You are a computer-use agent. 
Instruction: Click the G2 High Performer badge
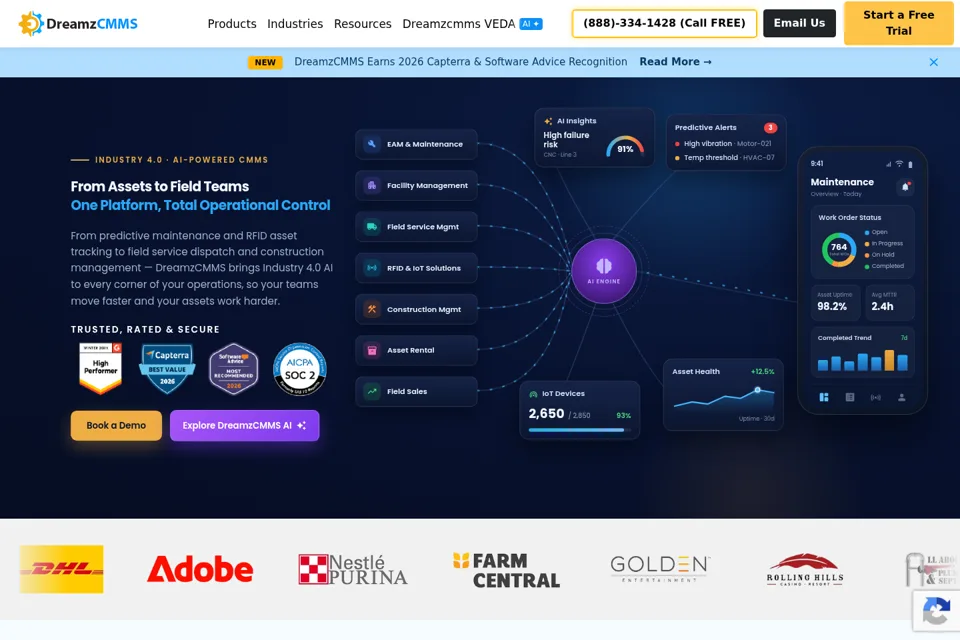click(x=100, y=368)
